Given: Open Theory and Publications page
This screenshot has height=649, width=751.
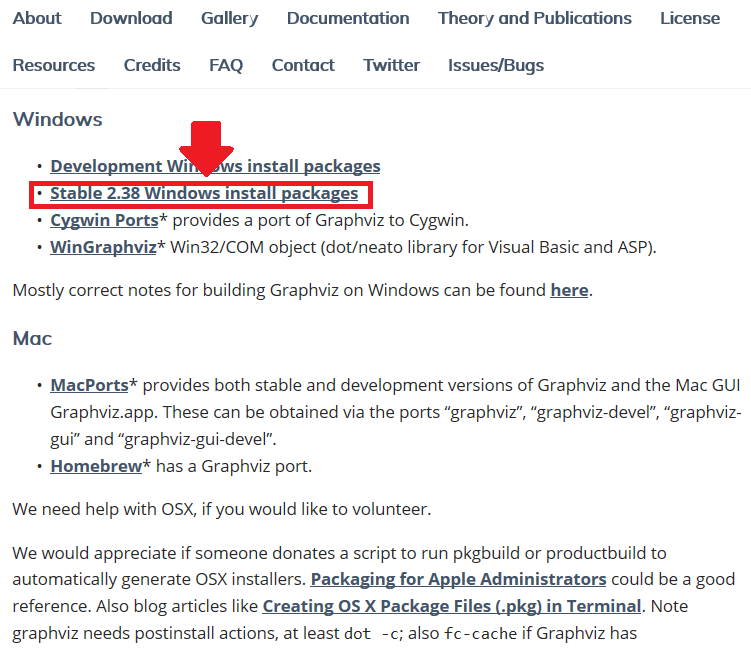Looking at the screenshot, I should pyautogui.click(x=535, y=18).
